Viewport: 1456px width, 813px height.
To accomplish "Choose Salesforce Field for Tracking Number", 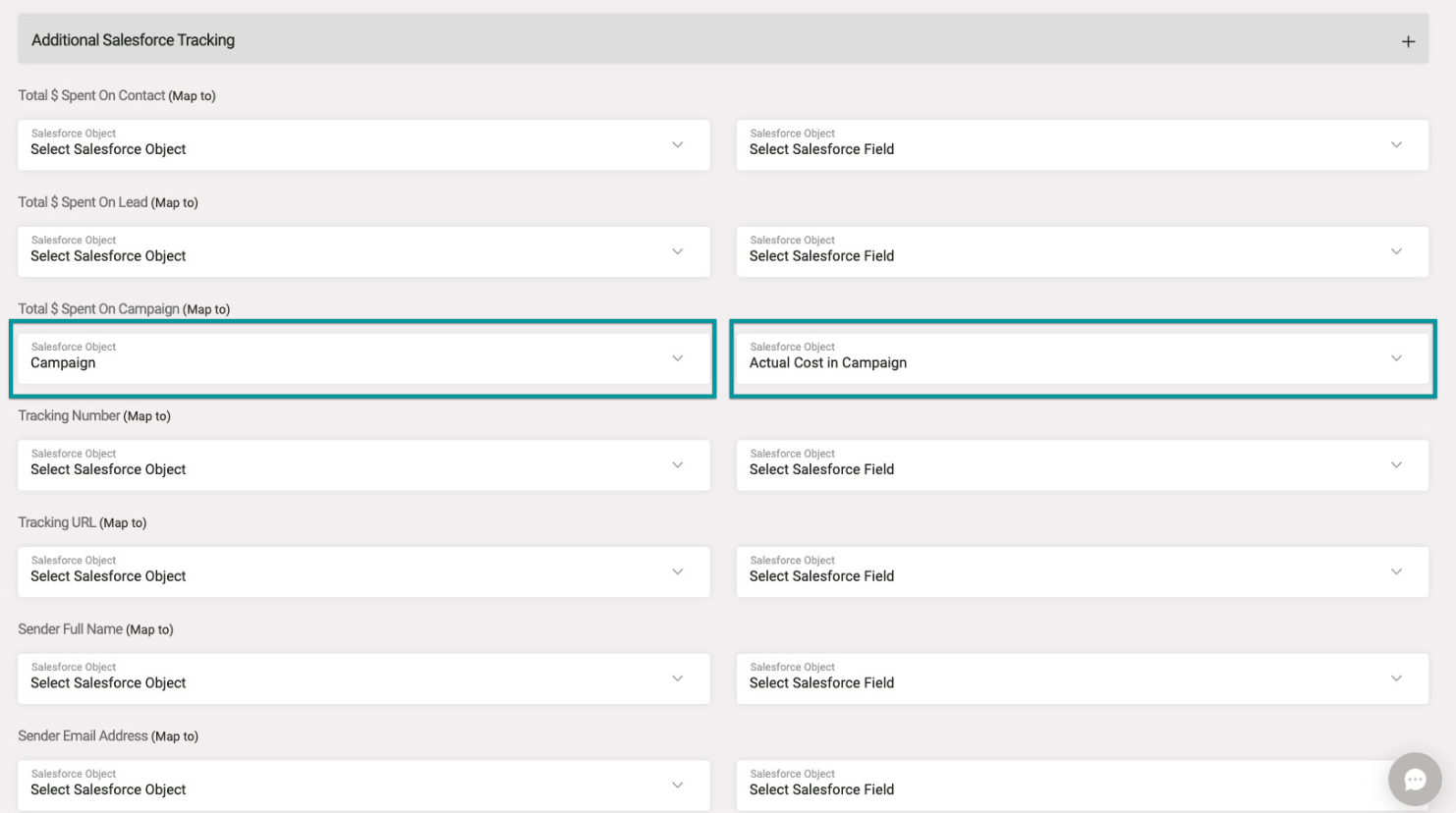I will (x=1082, y=465).
